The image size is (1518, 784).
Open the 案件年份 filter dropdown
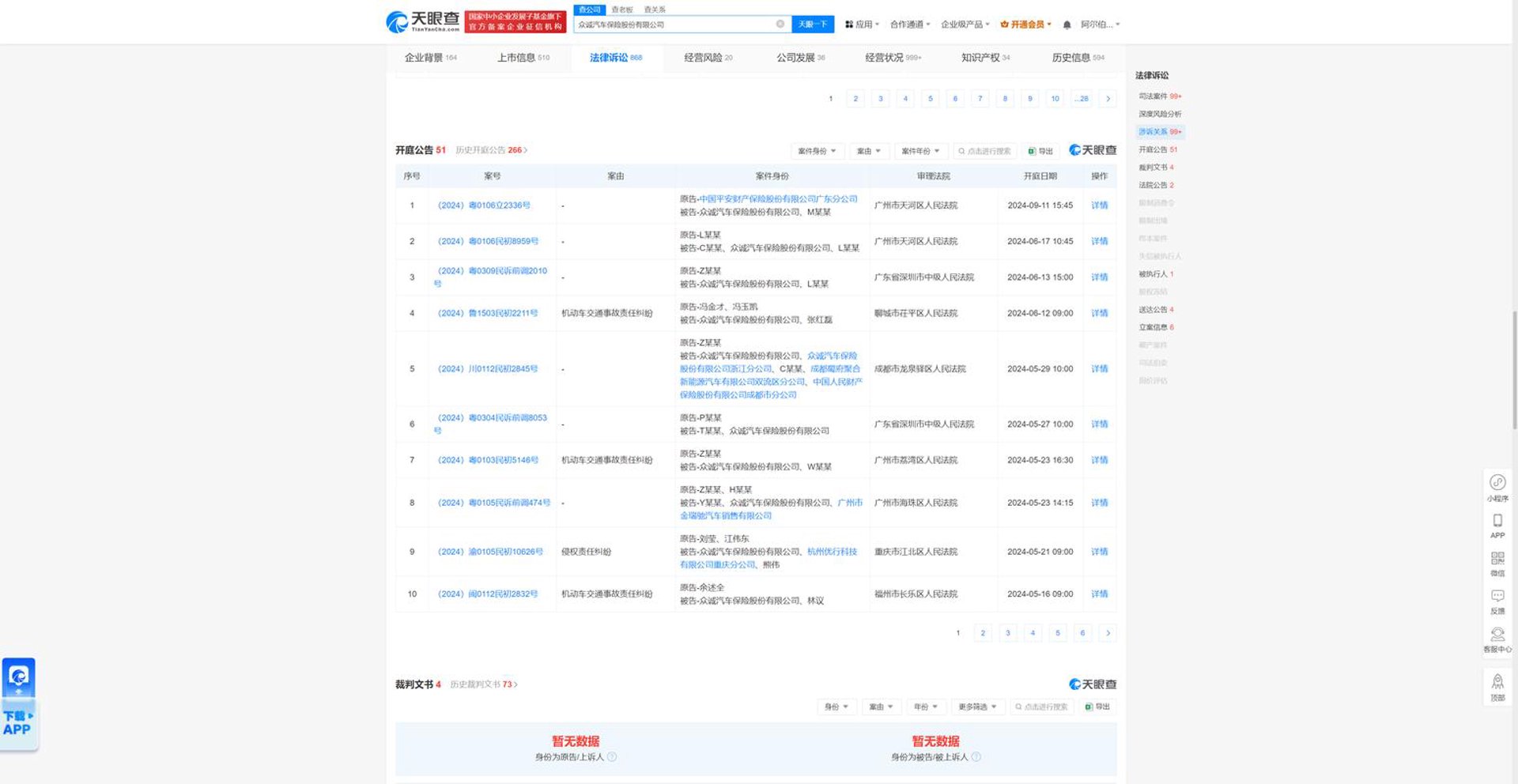[920, 151]
